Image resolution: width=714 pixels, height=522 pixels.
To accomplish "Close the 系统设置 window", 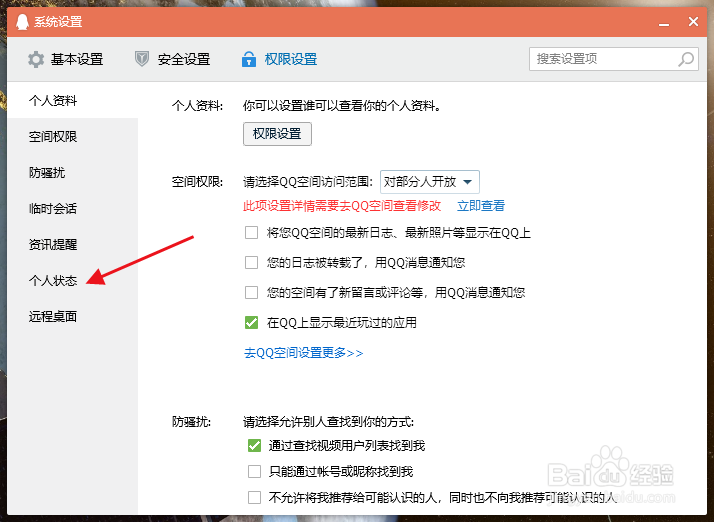I will tap(694, 21).
